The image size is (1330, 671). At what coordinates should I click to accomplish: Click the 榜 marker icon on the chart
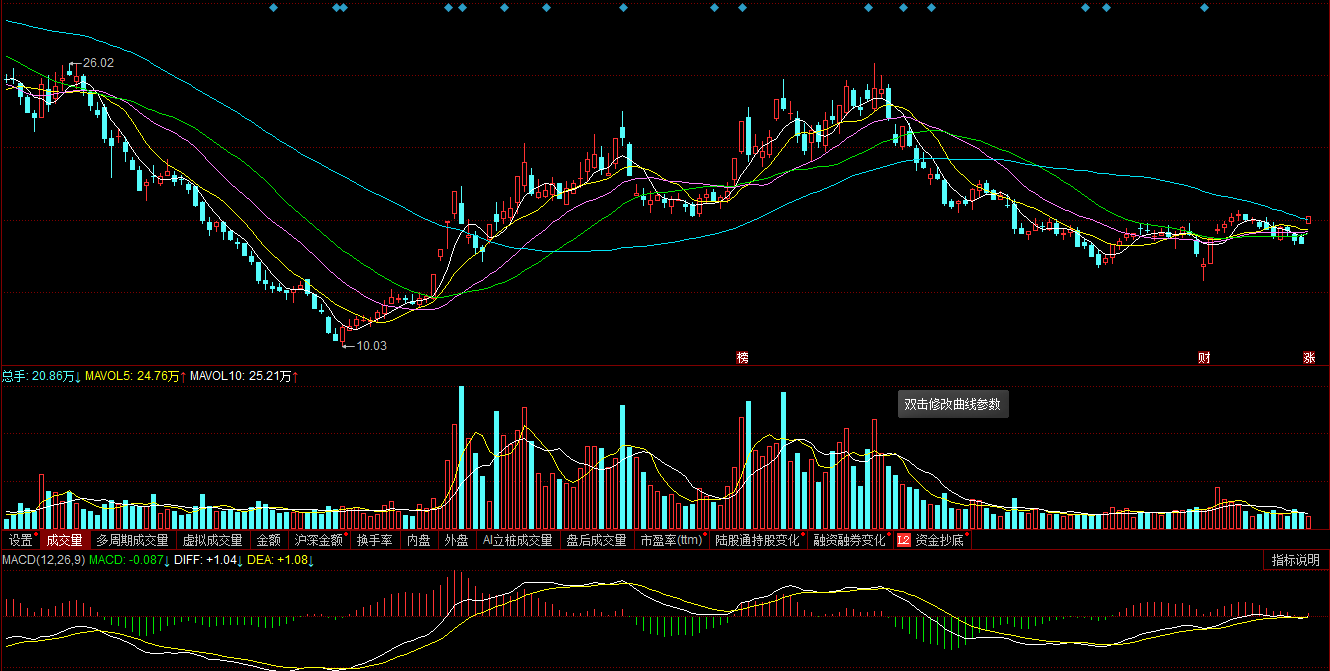(742, 357)
